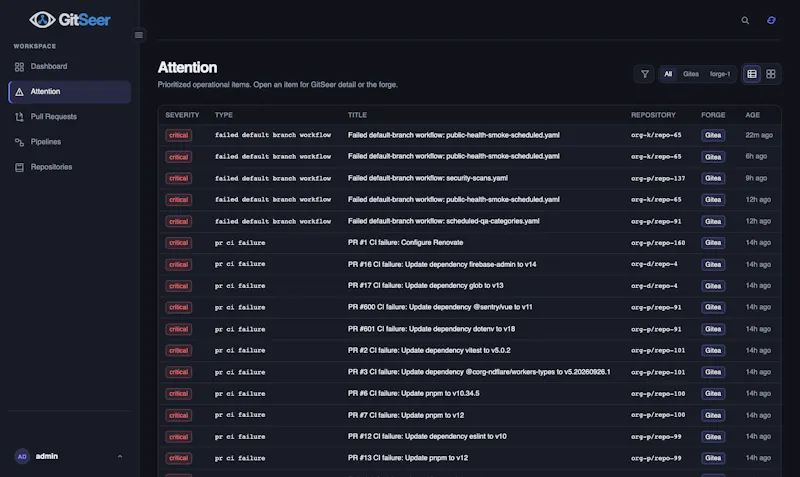Click org-d/repo-4 in PR #17 row
Screen dimensions: 800x477
coord(654,286)
